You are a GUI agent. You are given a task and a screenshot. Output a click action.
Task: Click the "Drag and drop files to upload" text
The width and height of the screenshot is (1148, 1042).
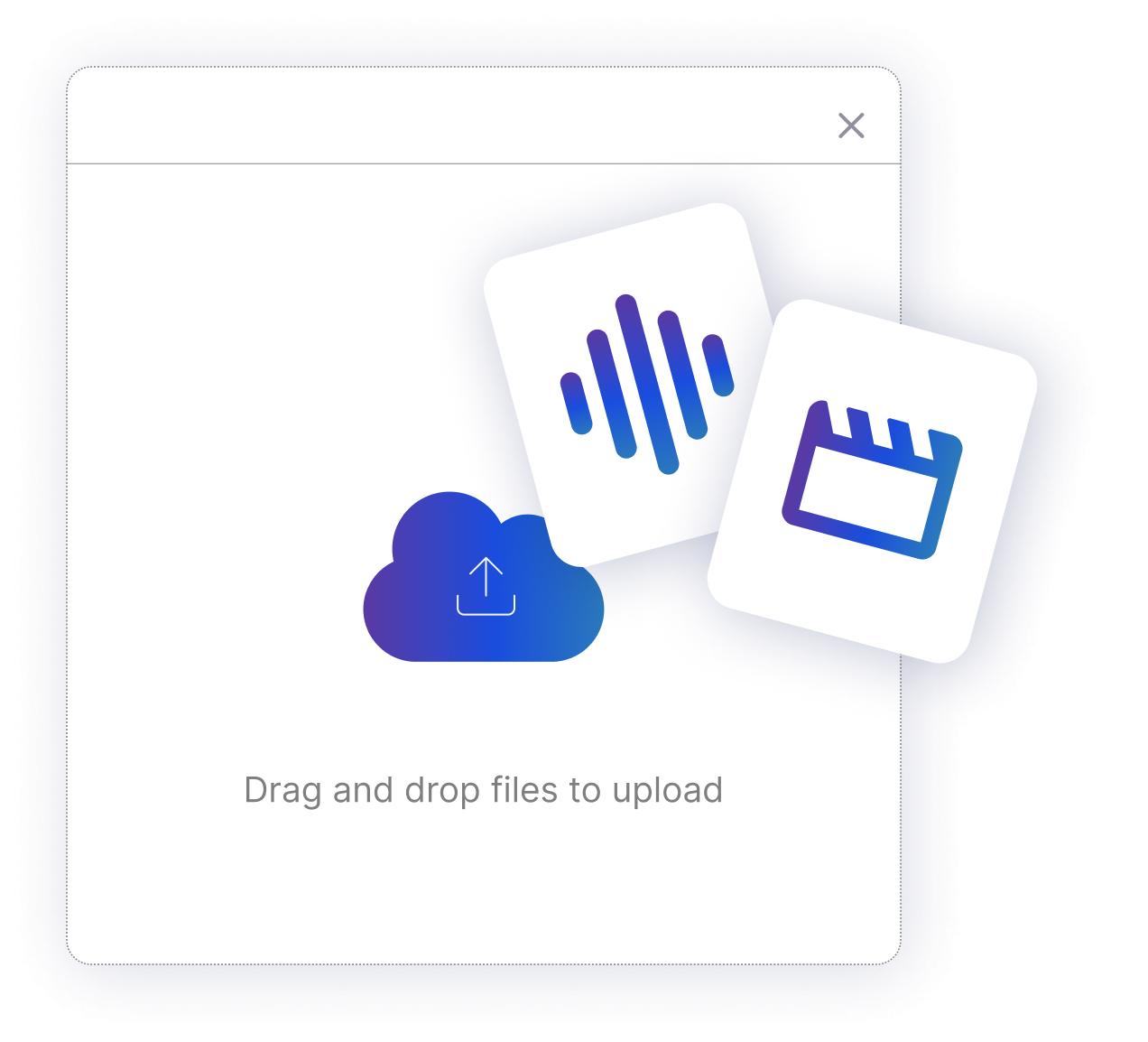[483, 790]
